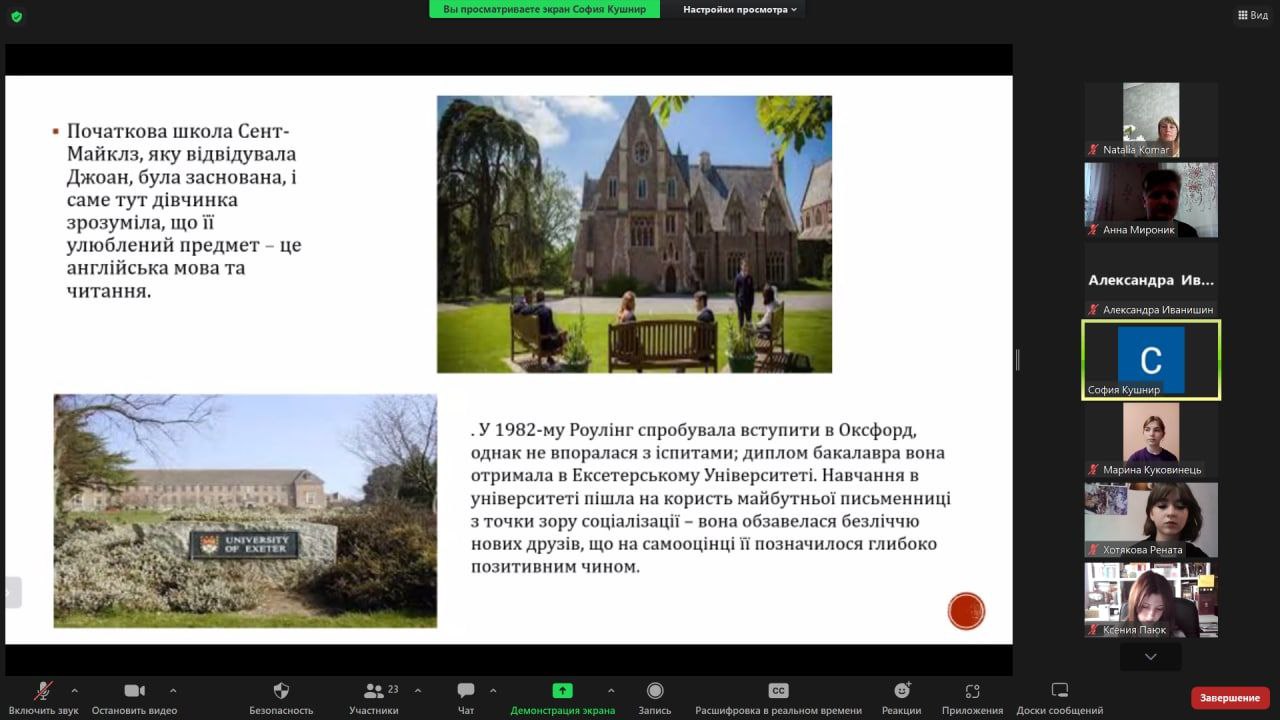This screenshot has height=720, width=1280.
Task: Expand the collapsed arrow at slide left edge
Action: click(x=11, y=592)
